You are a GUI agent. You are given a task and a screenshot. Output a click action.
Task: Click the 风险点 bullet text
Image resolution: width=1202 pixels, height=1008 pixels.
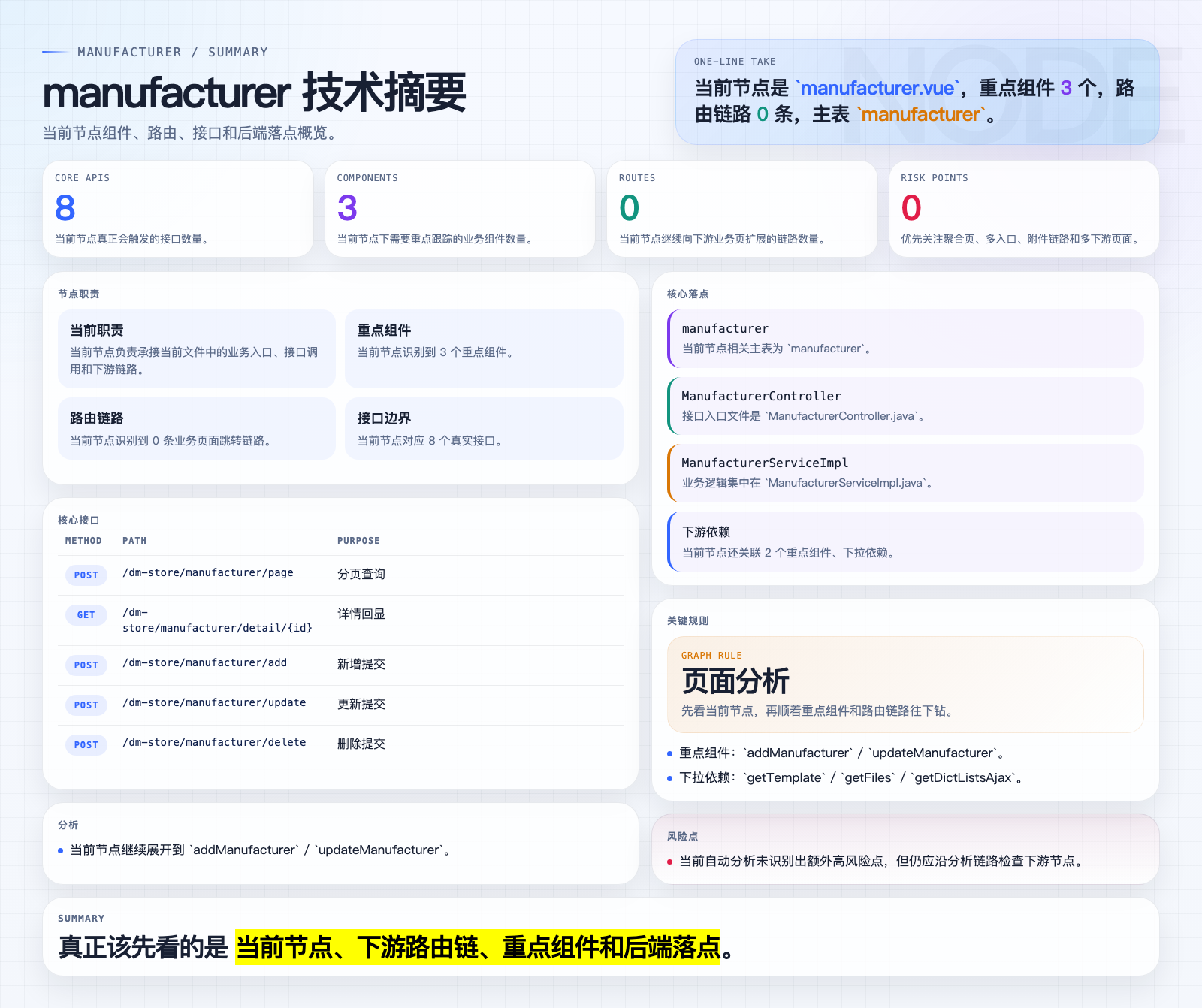point(883,861)
